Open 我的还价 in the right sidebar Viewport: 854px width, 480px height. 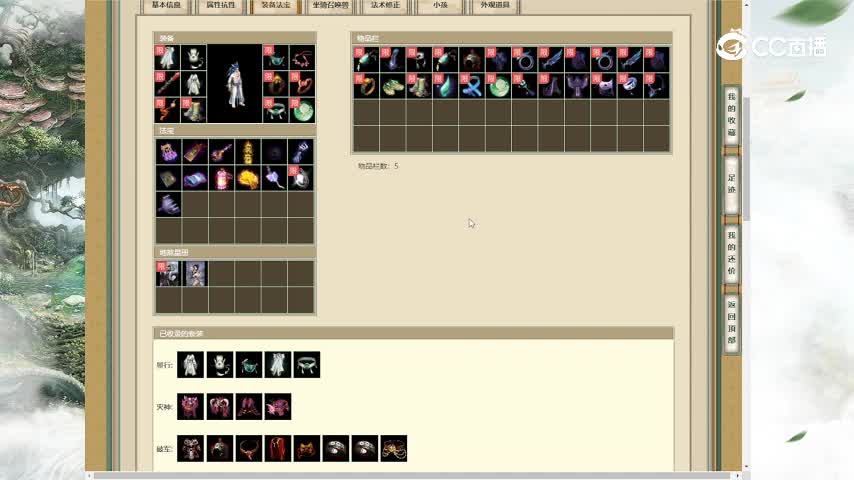(731, 253)
